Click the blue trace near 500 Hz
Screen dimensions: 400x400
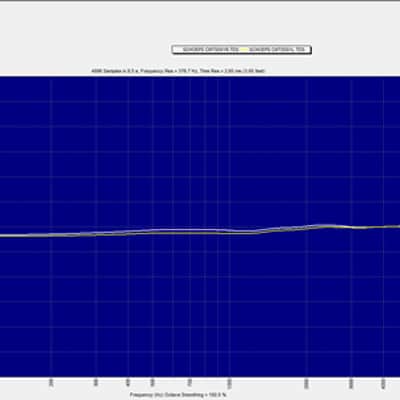click(x=152, y=230)
